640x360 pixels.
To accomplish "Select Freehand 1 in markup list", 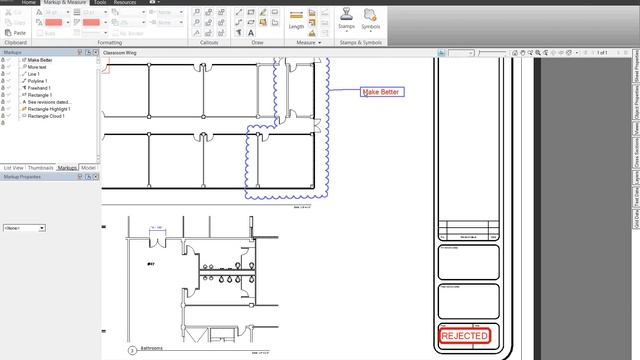I will coord(39,88).
